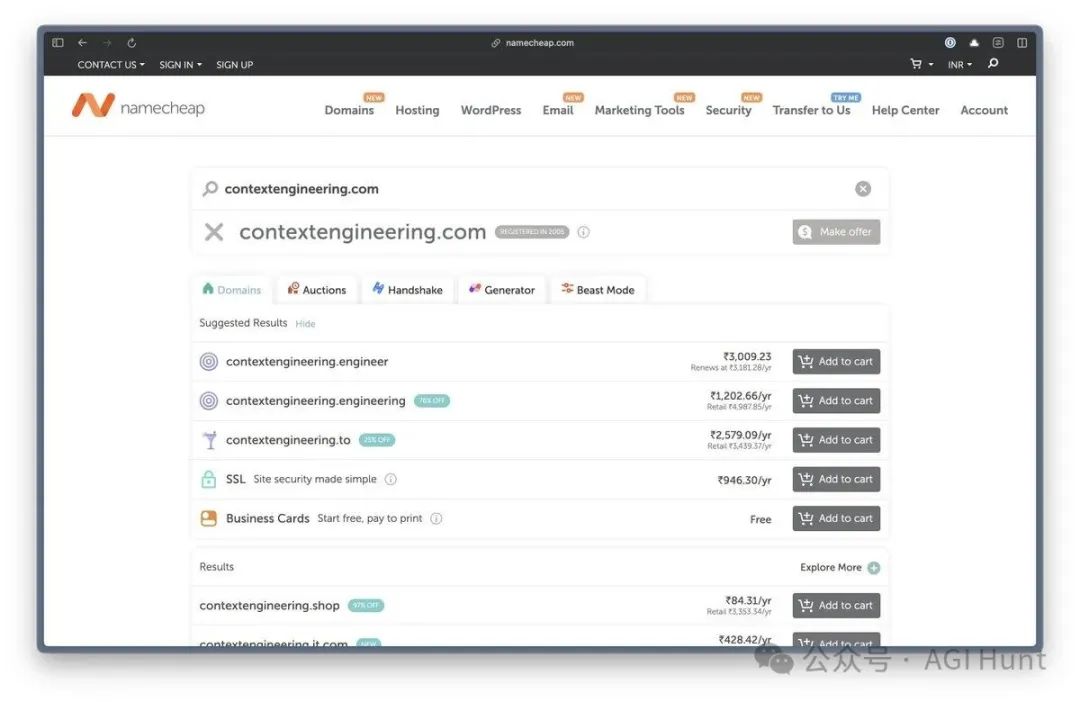The height and width of the screenshot is (702, 1080).
Task: Hide the Suggested Results section
Action: click(305, 324)
